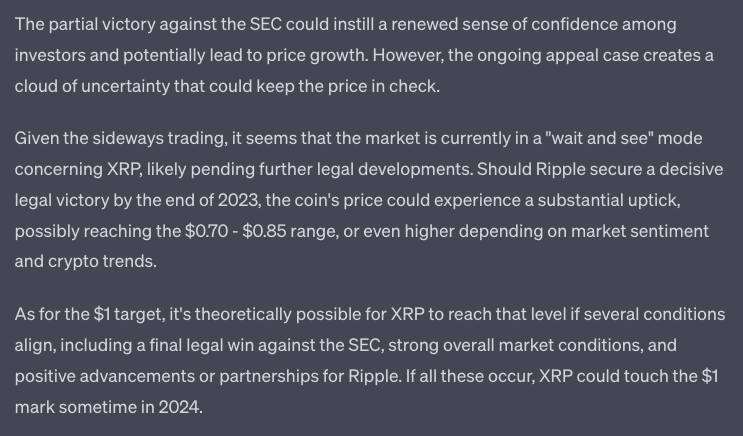Click the "$0.70 - $0.85" price range
This screenshot has width=743, height=436.
pos(236,231)
